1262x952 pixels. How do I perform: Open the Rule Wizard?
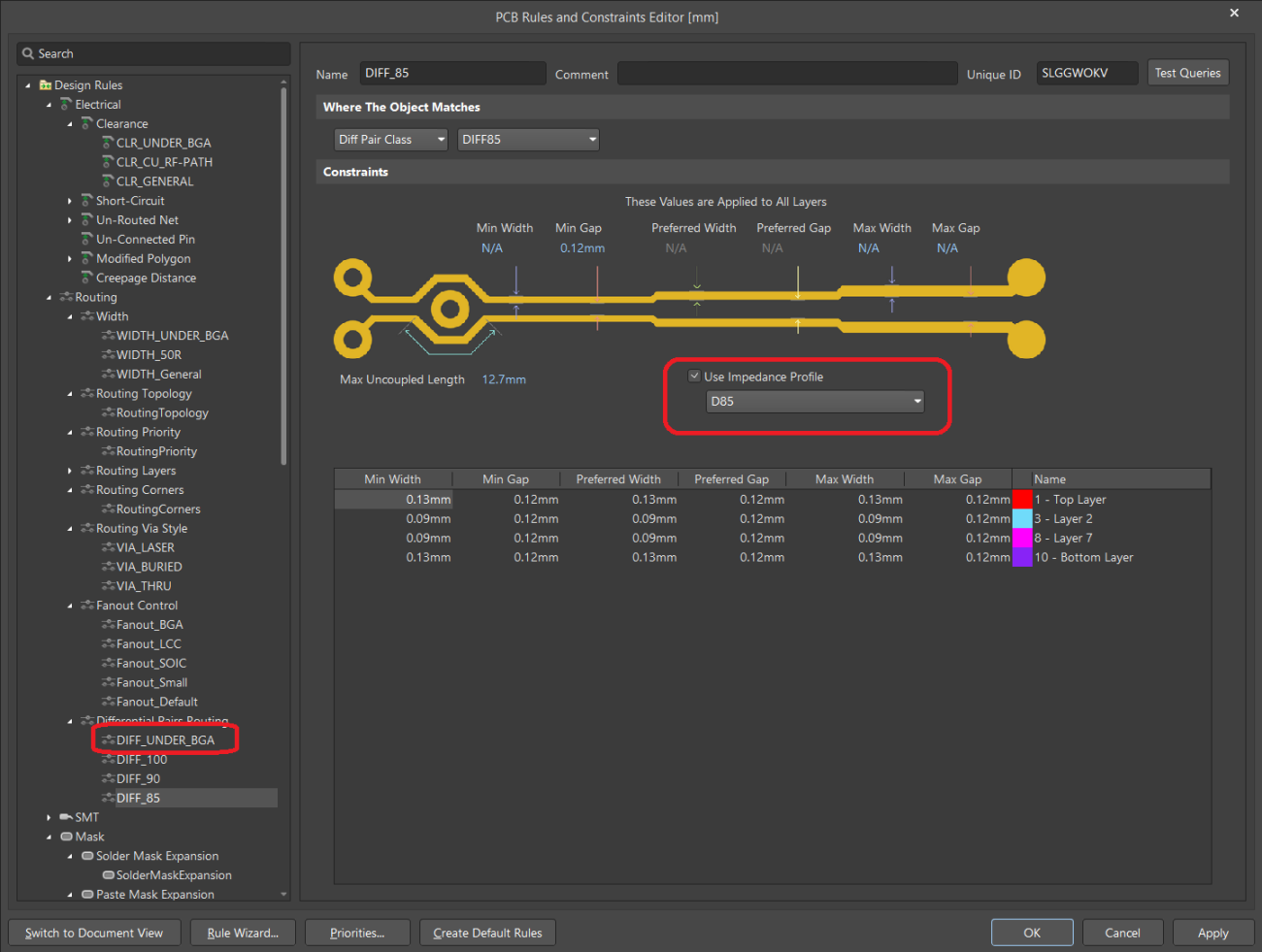[243, 933]
